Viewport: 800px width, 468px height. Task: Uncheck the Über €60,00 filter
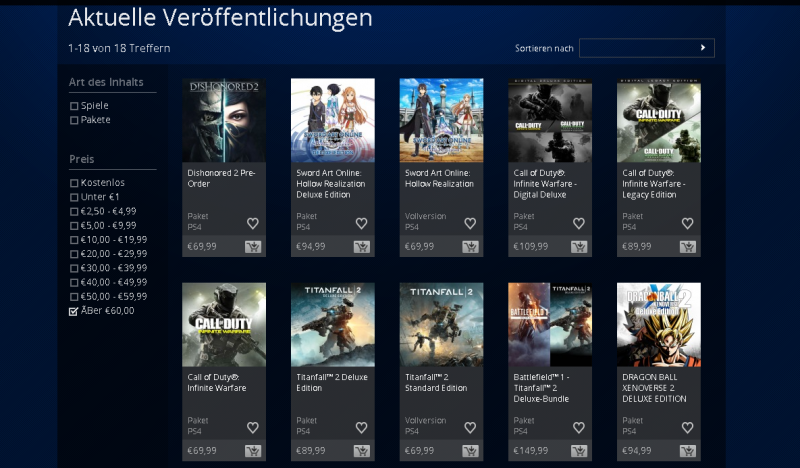74,311
